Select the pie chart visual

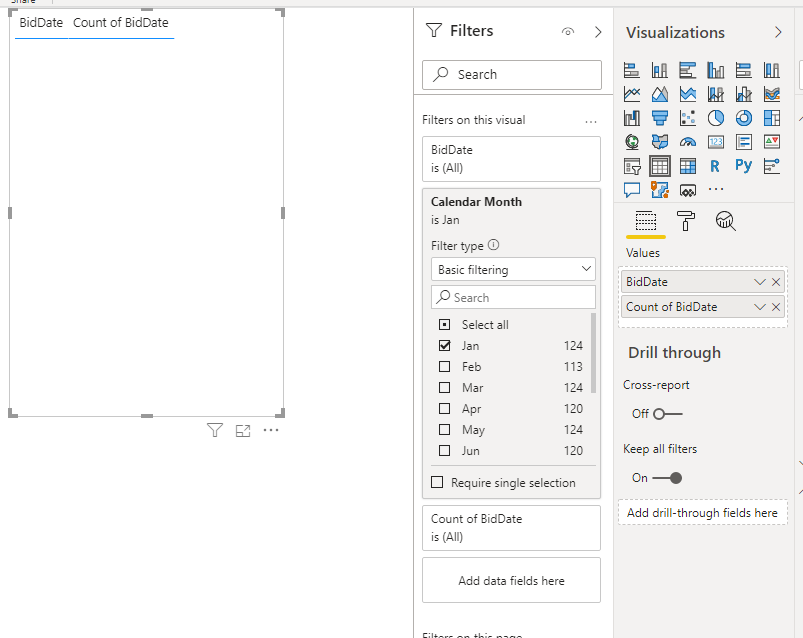pos(715,118)
